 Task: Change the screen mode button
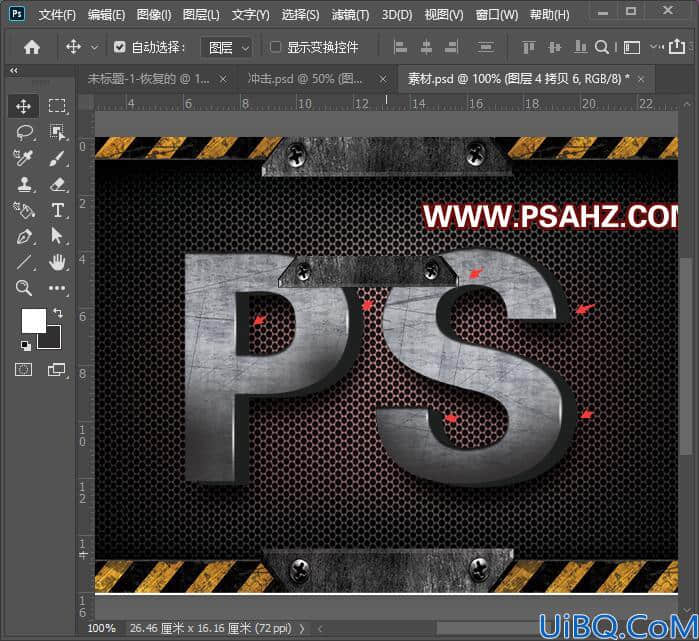click(57, 369)
